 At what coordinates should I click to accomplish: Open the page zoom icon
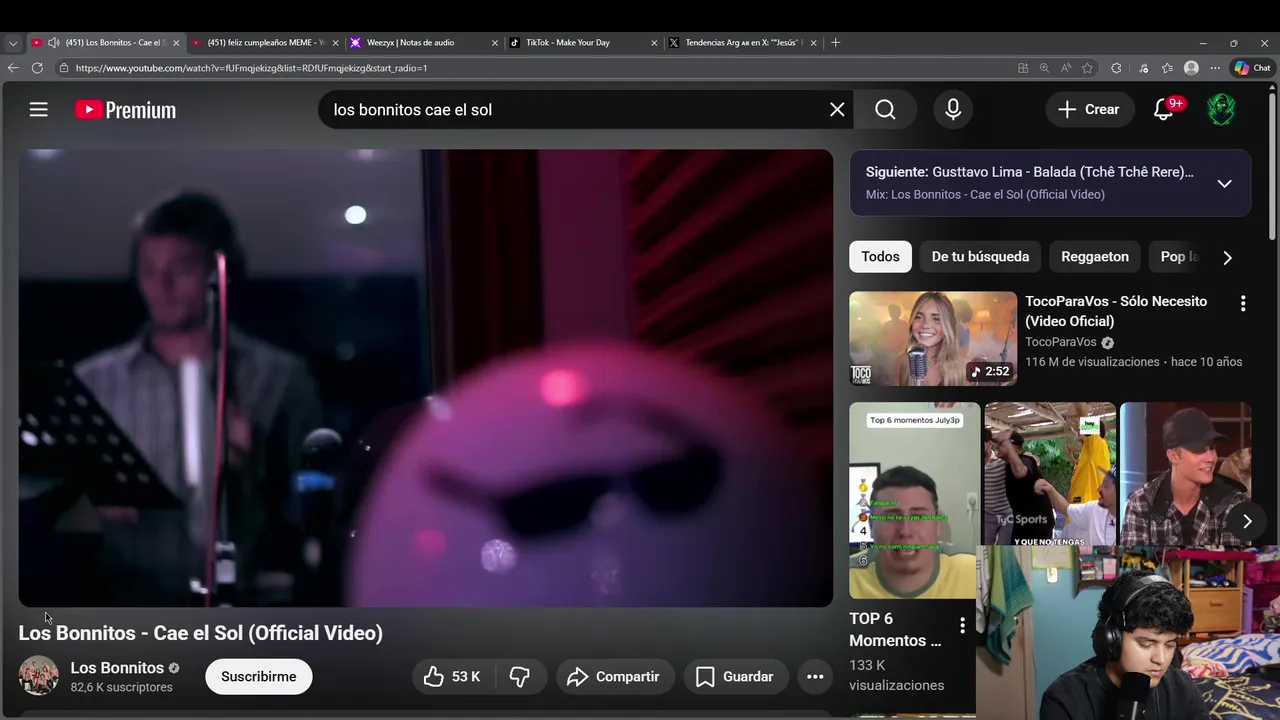click(x=1044, y=68)
